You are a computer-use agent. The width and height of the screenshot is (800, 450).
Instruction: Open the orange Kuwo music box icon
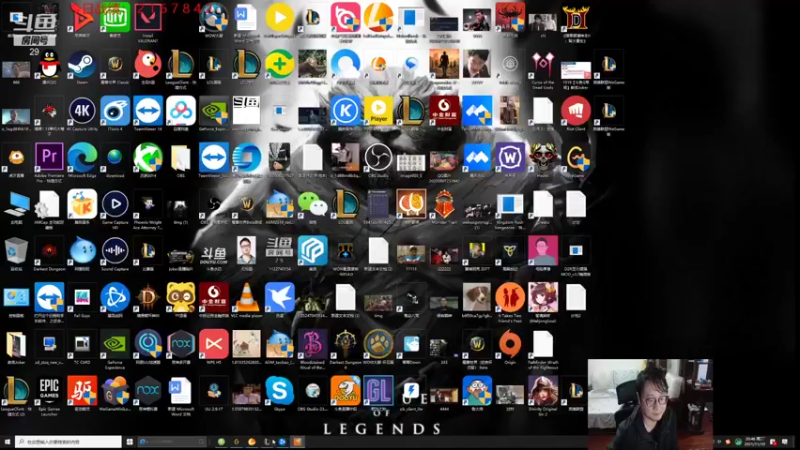tap(82, 204)
